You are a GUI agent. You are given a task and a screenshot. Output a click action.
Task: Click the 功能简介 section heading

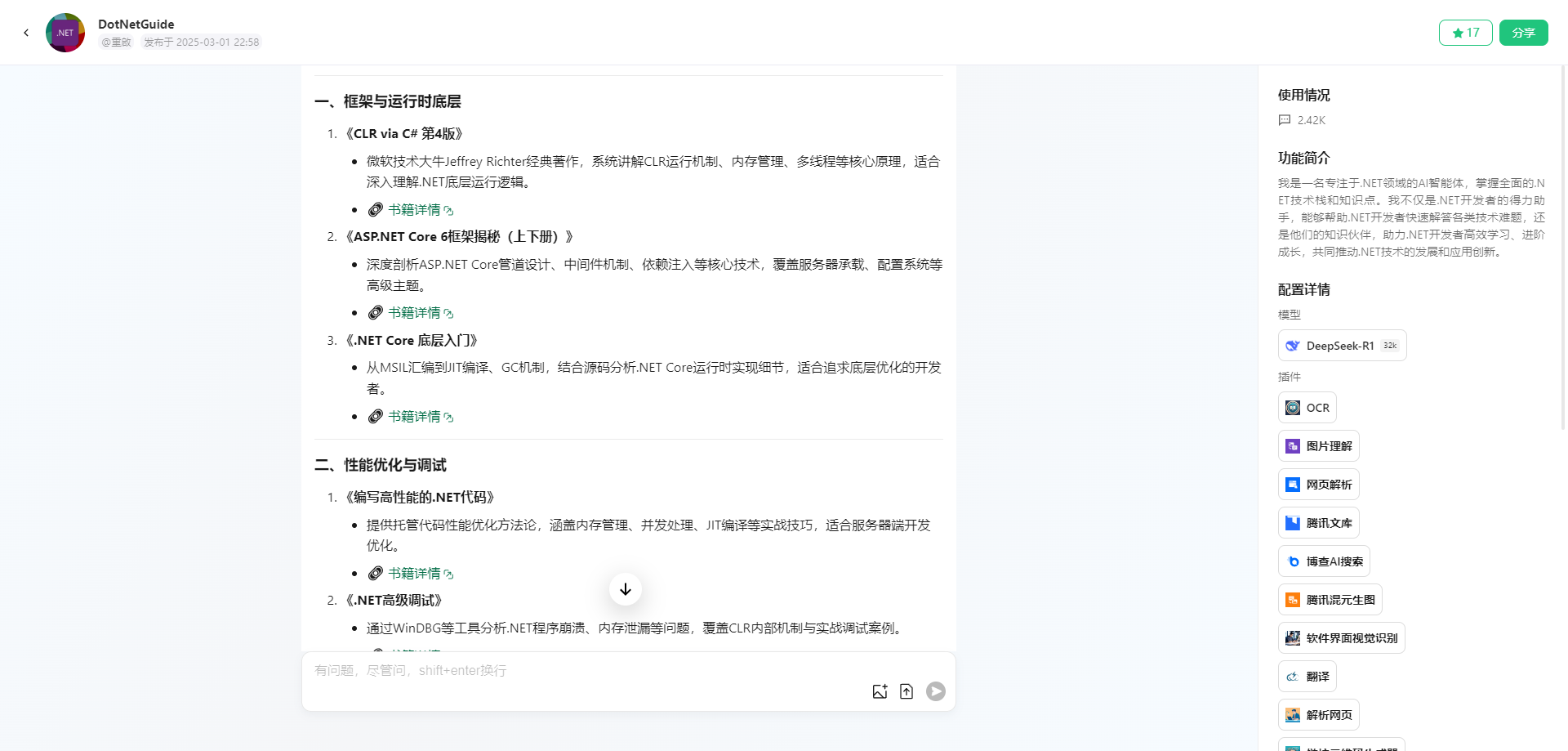1304,158
